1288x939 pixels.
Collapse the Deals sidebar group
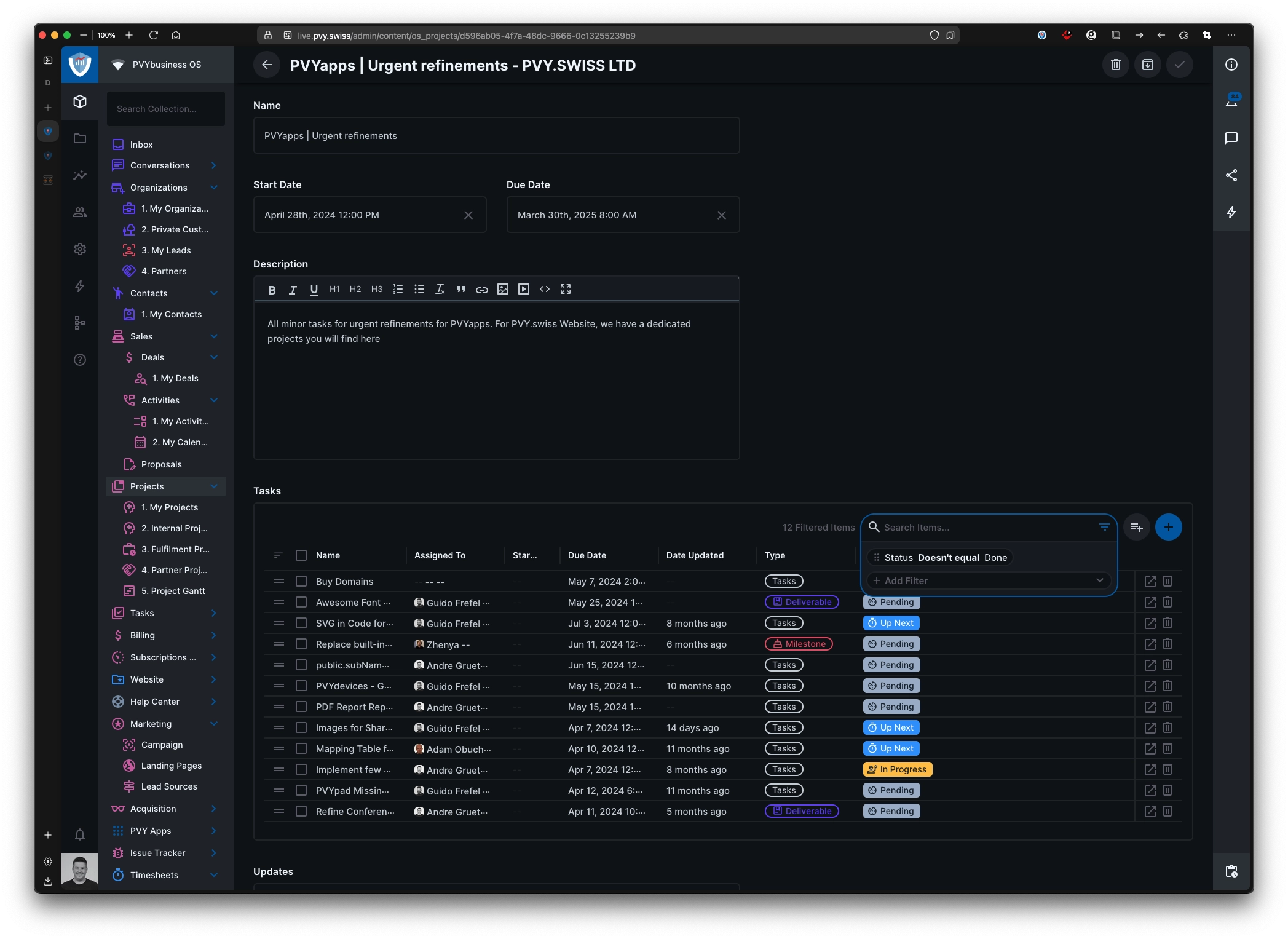tap(214, 357)
